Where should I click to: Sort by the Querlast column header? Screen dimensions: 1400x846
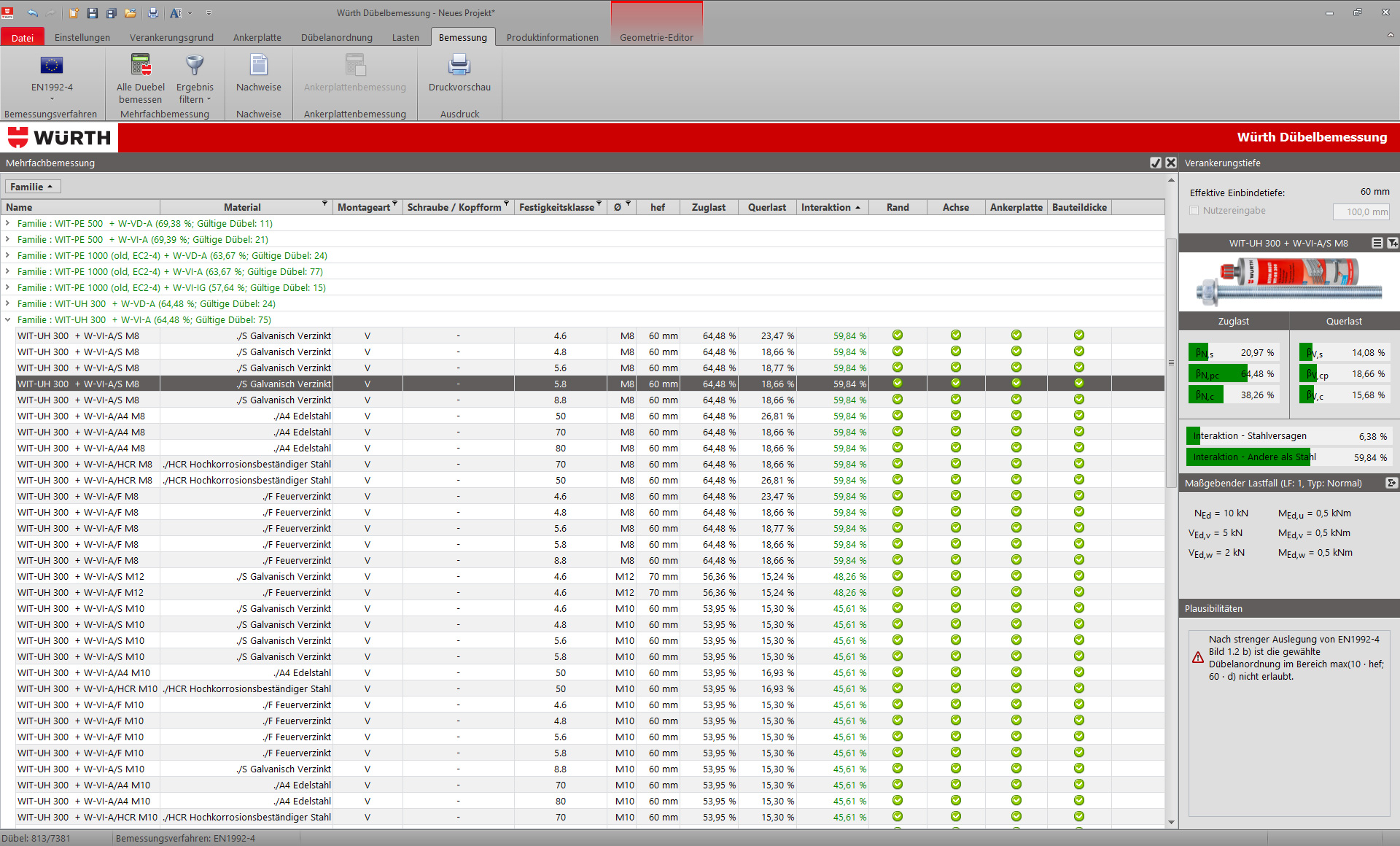pyautogui.click(x=767, y=207)
